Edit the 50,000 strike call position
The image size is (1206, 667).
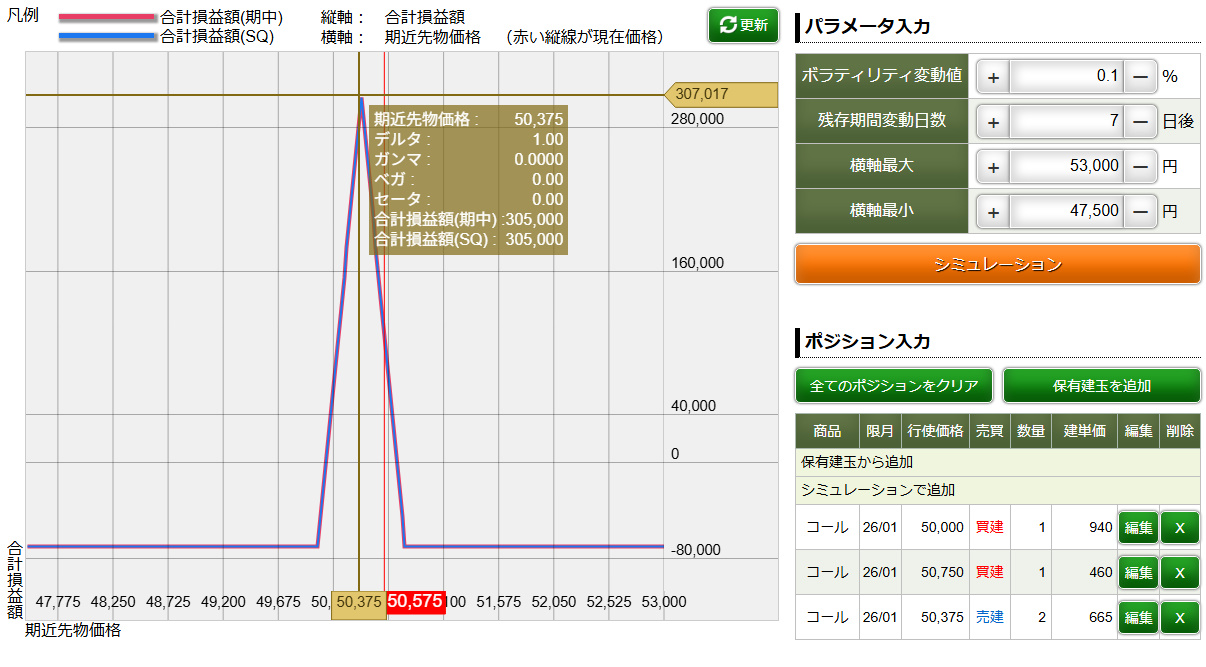1138,528
